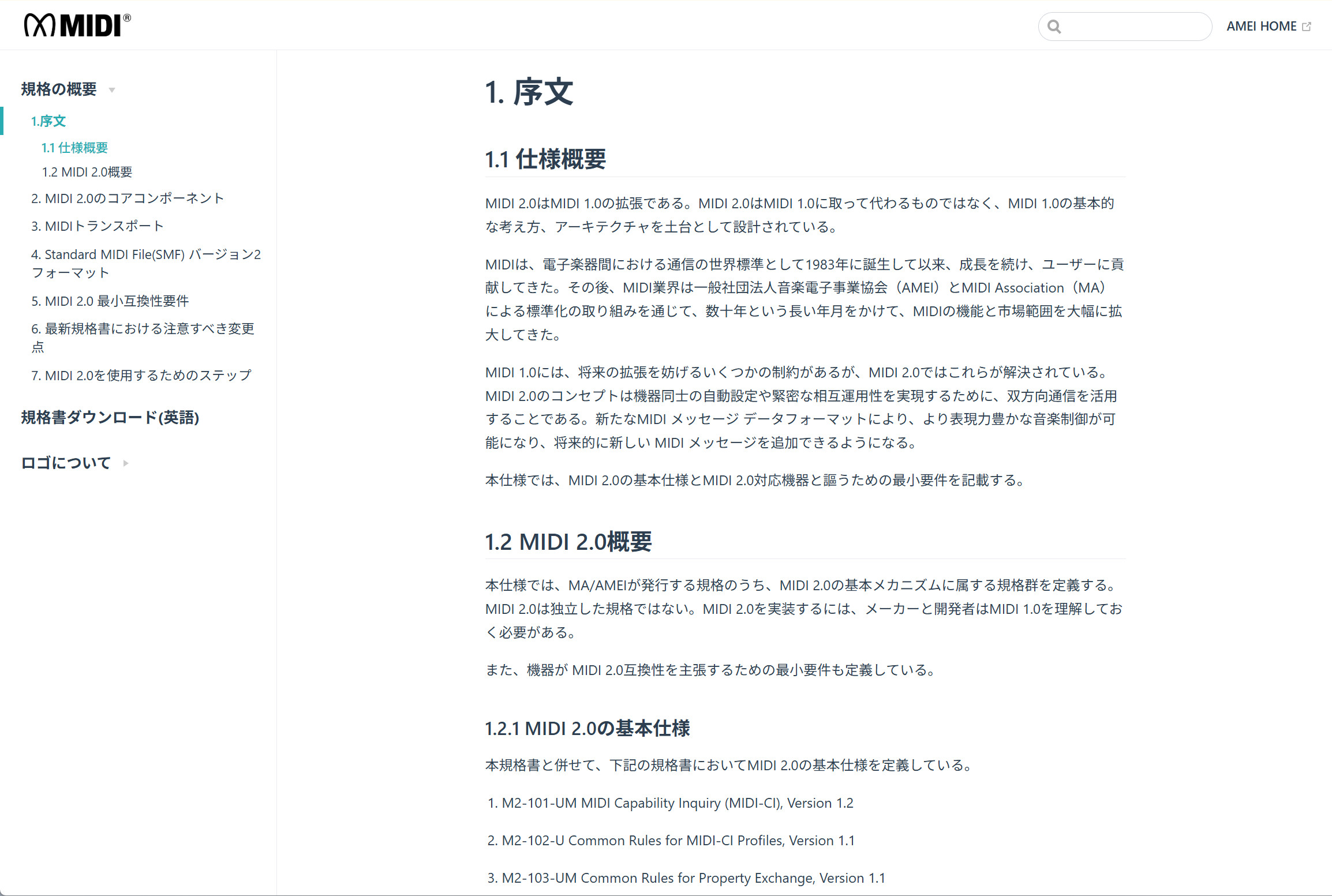Collapse the 規格の概要 section arrow
This screenshot has height=896, width=1332.
tap(112, 90)
